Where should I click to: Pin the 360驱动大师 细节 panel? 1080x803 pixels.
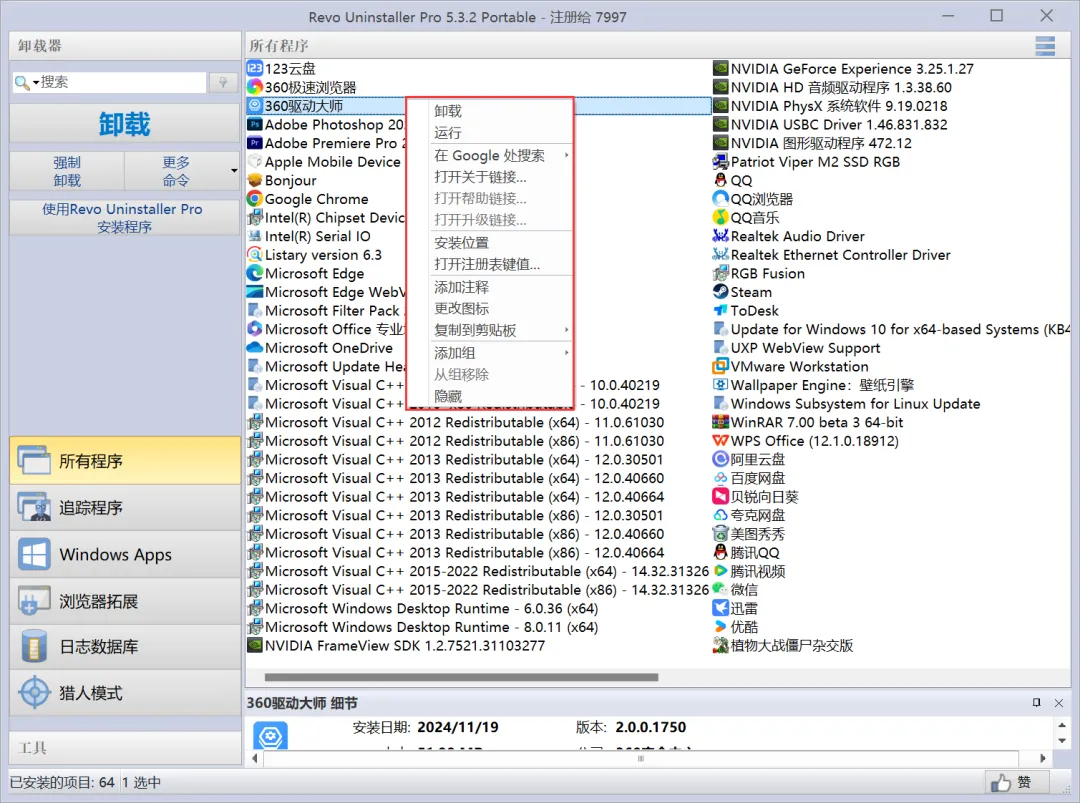tap(1038, 703)
